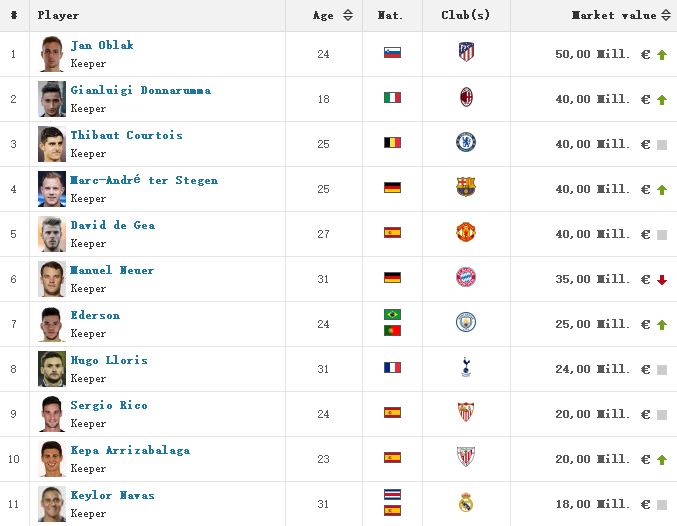677x526 pixels.
Task: Click the Player column header
Action: (x=58, y=15)
